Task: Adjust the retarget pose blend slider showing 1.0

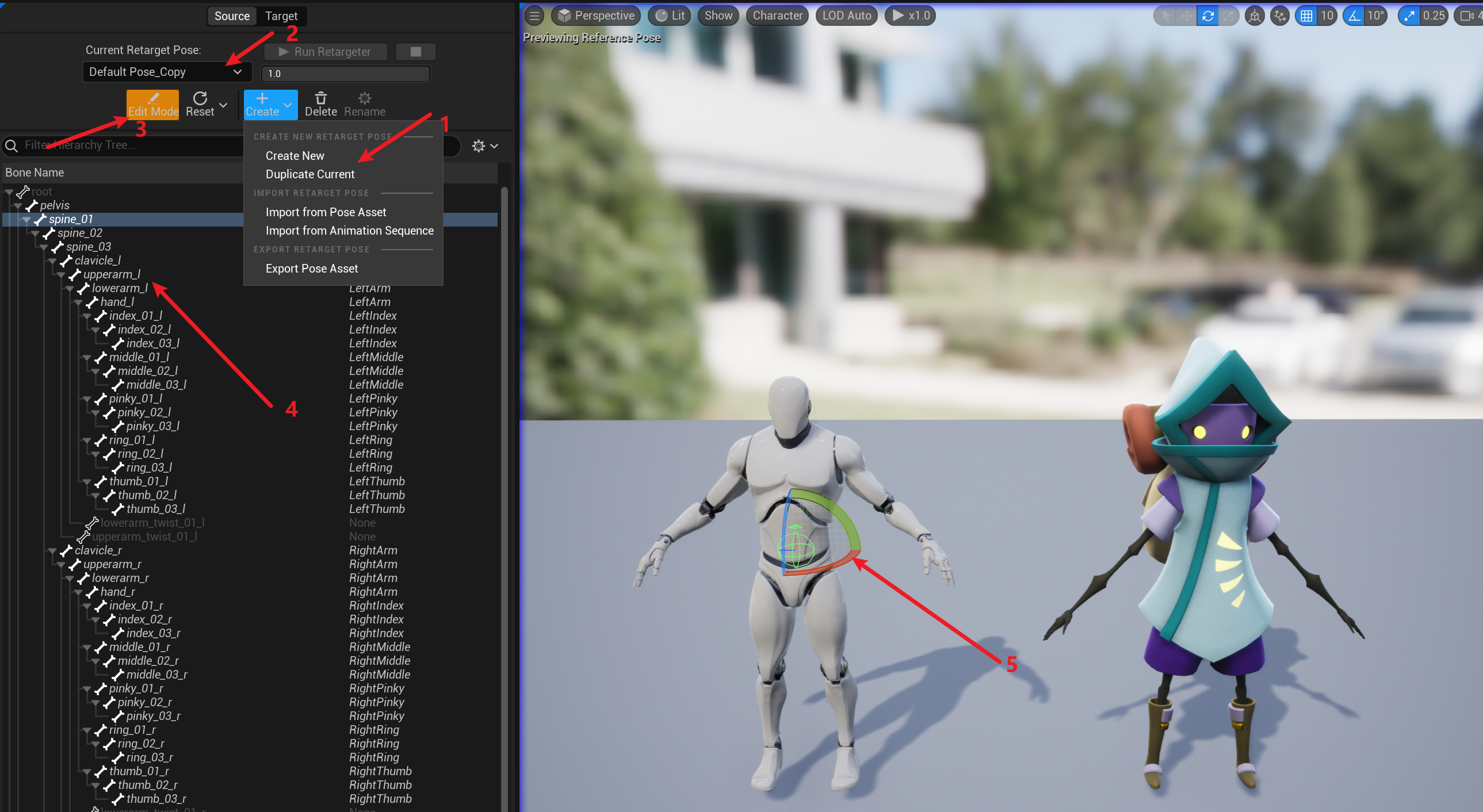Action: 345,73
